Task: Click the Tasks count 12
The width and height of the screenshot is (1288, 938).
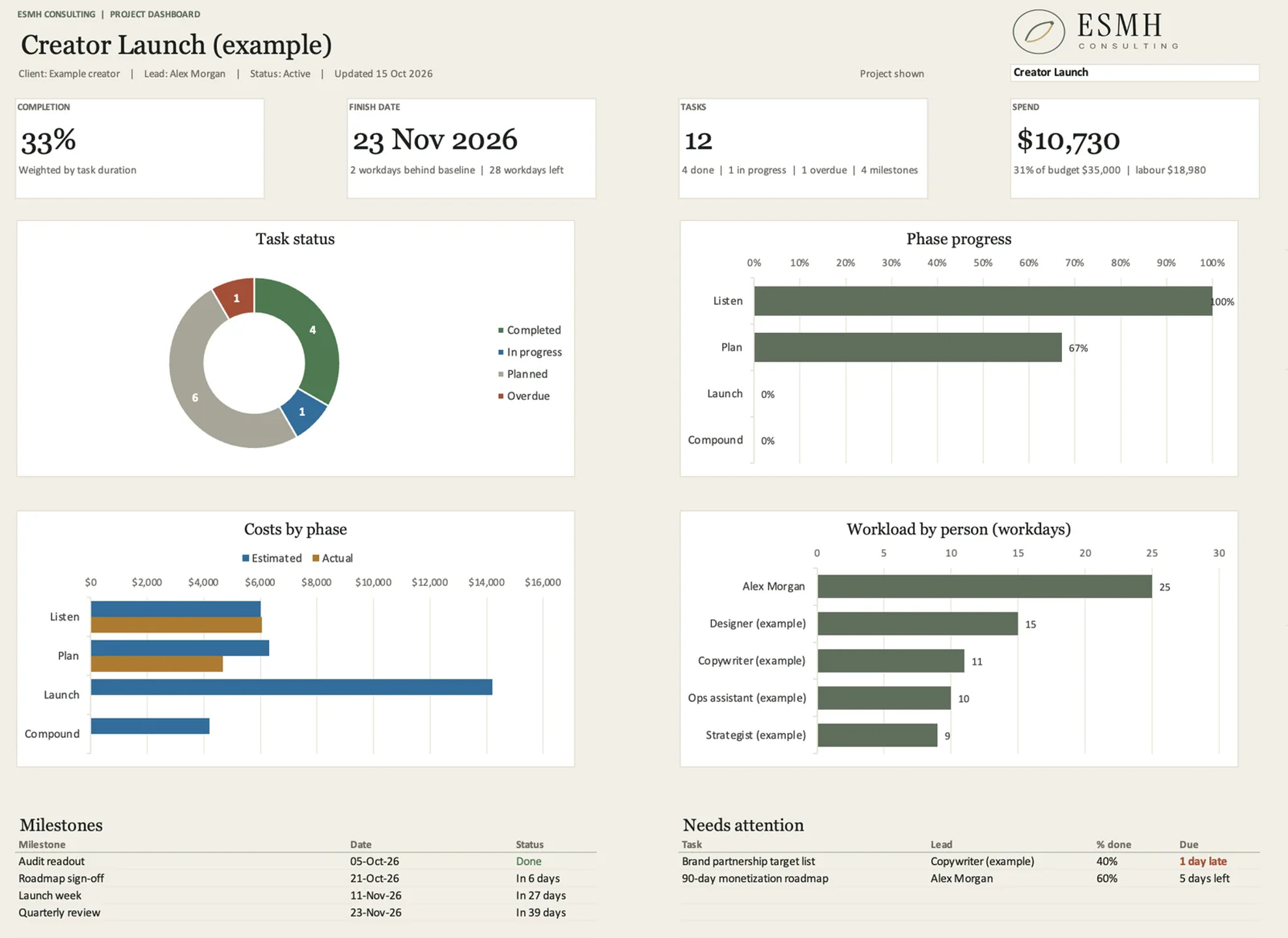Action: tap(698, 141)
